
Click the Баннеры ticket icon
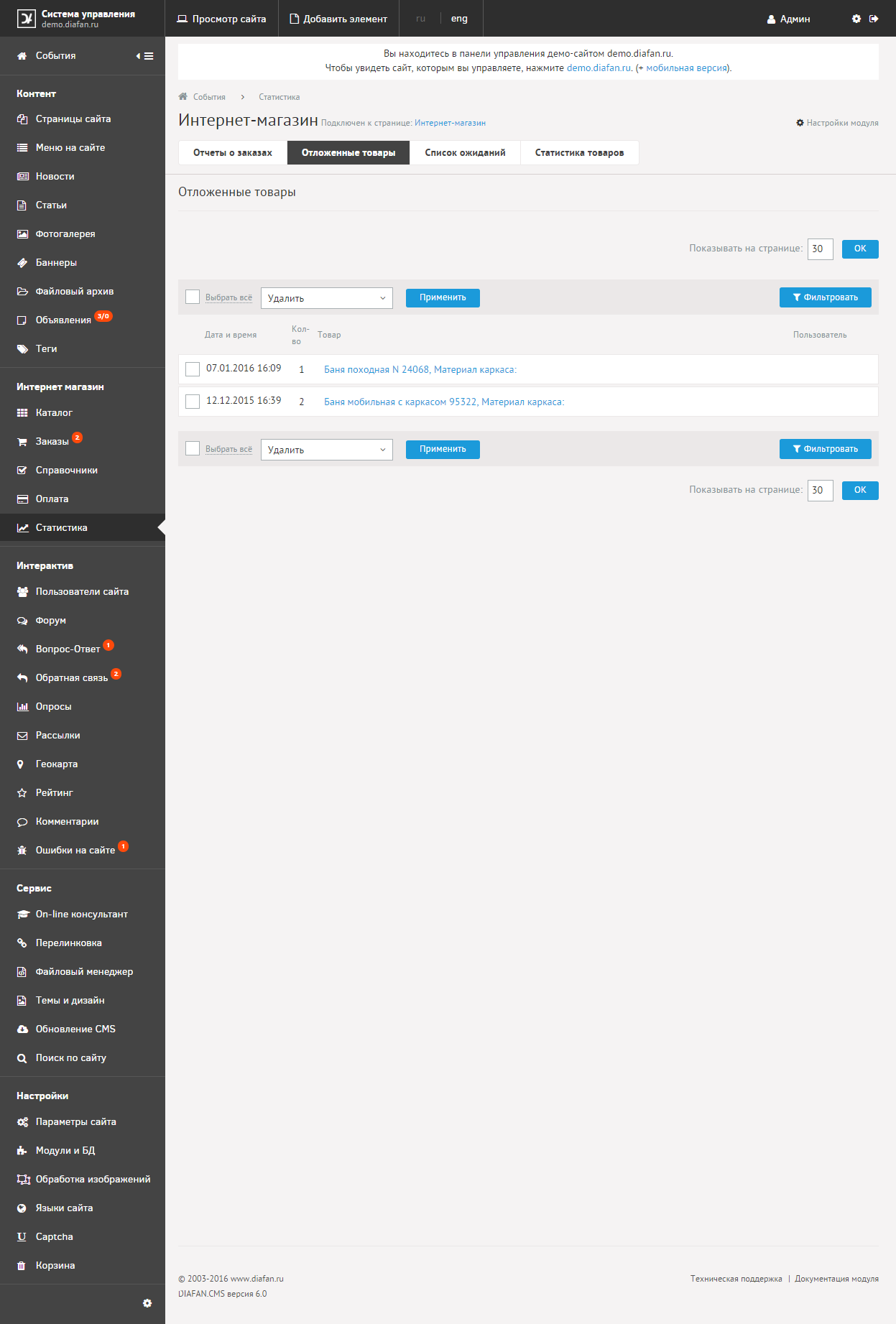(x=22, y=263)
